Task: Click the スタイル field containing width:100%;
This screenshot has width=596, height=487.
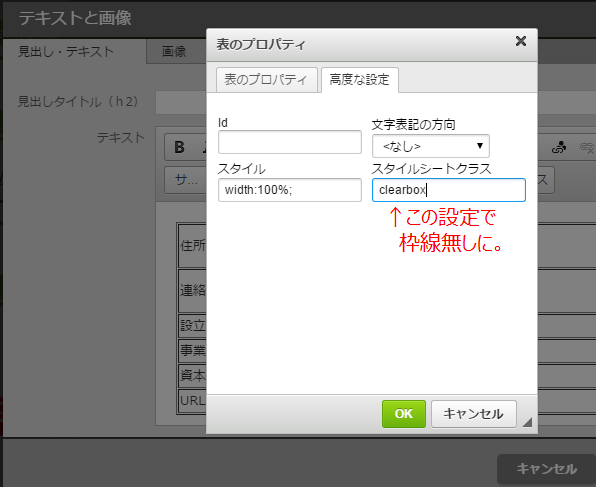Action: (x=290, y=190)
